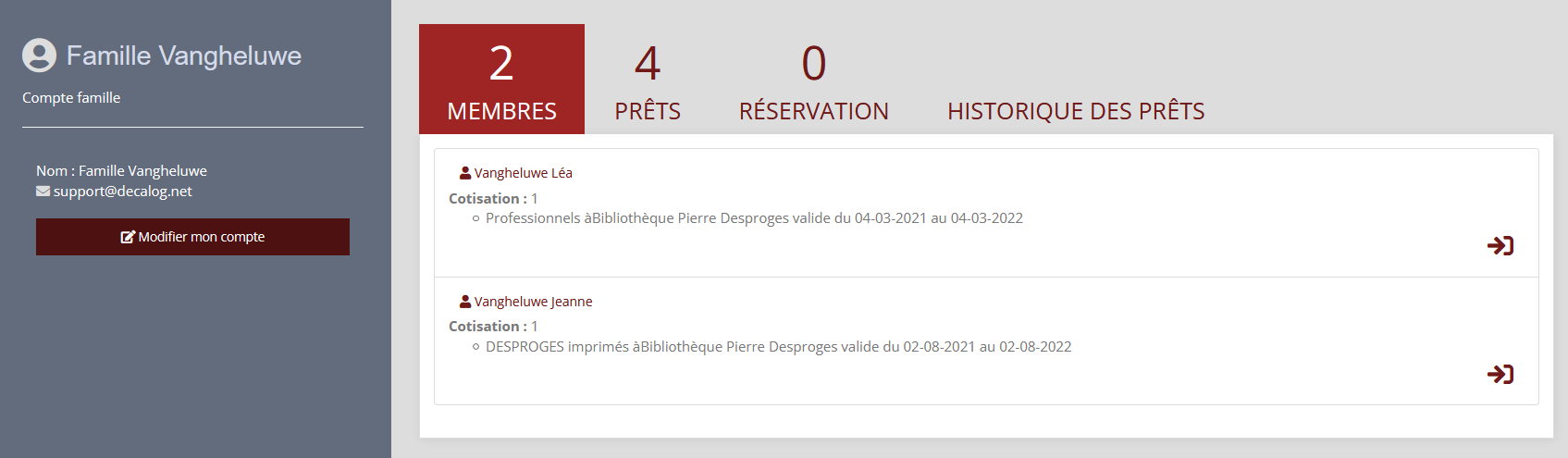Select the Réservation tab
This screenshot has width=1568, height=458.
pos(813,80)
